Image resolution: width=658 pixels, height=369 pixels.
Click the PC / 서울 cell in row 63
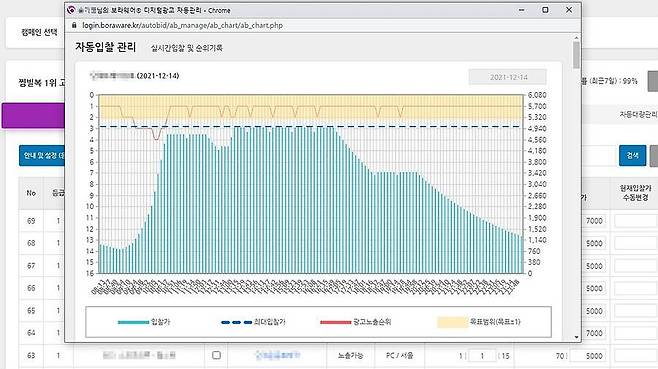tap(399, 356)
